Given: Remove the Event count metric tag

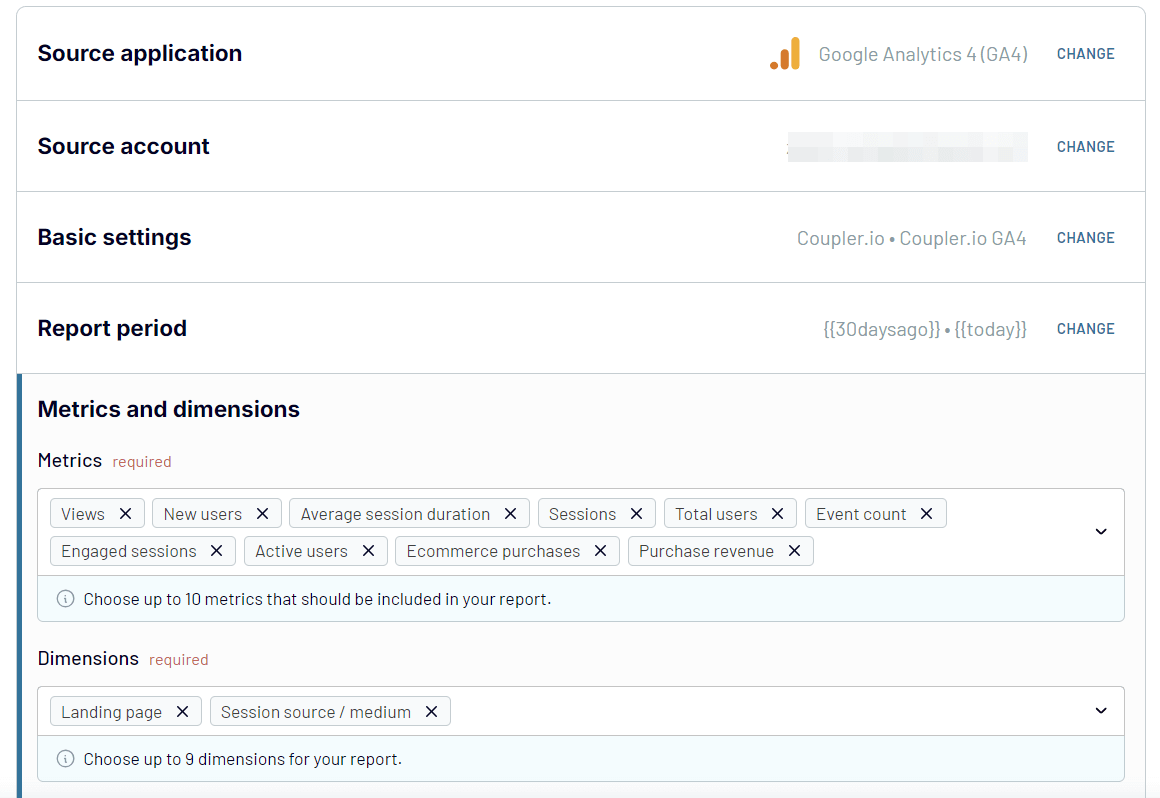Looking at the screenshot, I should click(x=926, y=514).
